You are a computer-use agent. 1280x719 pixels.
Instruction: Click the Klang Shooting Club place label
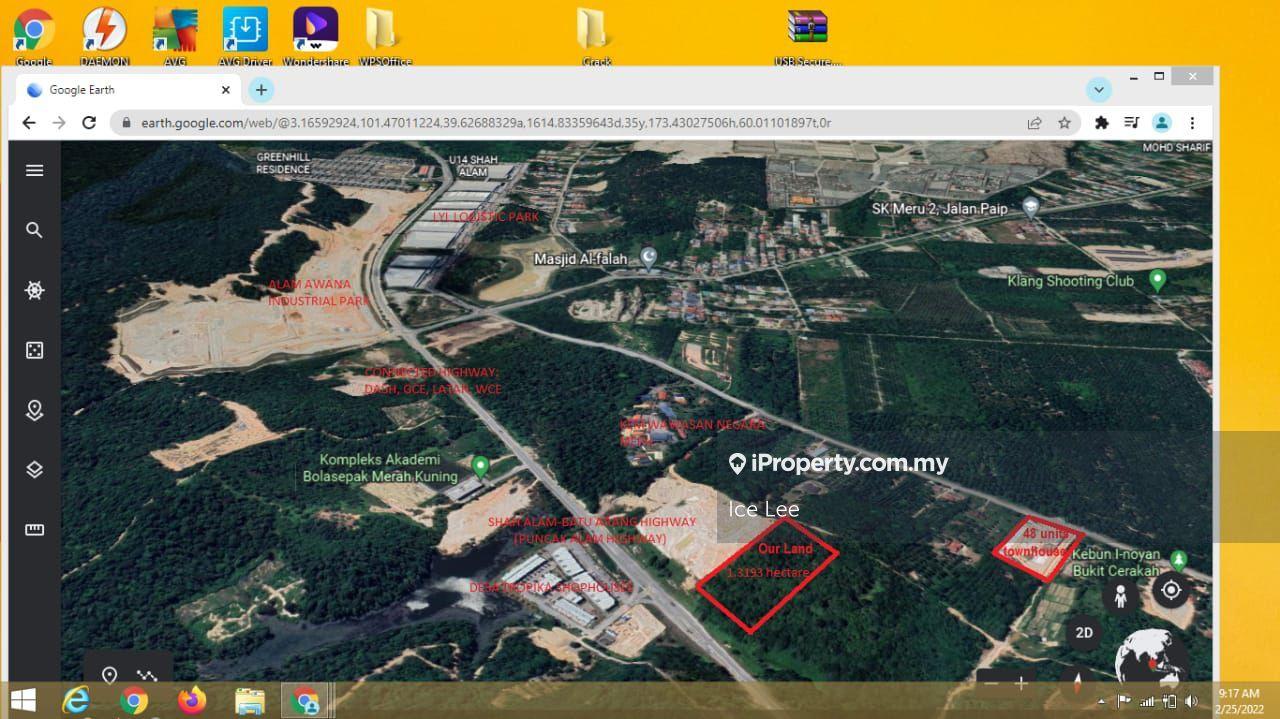[1070, 281]
